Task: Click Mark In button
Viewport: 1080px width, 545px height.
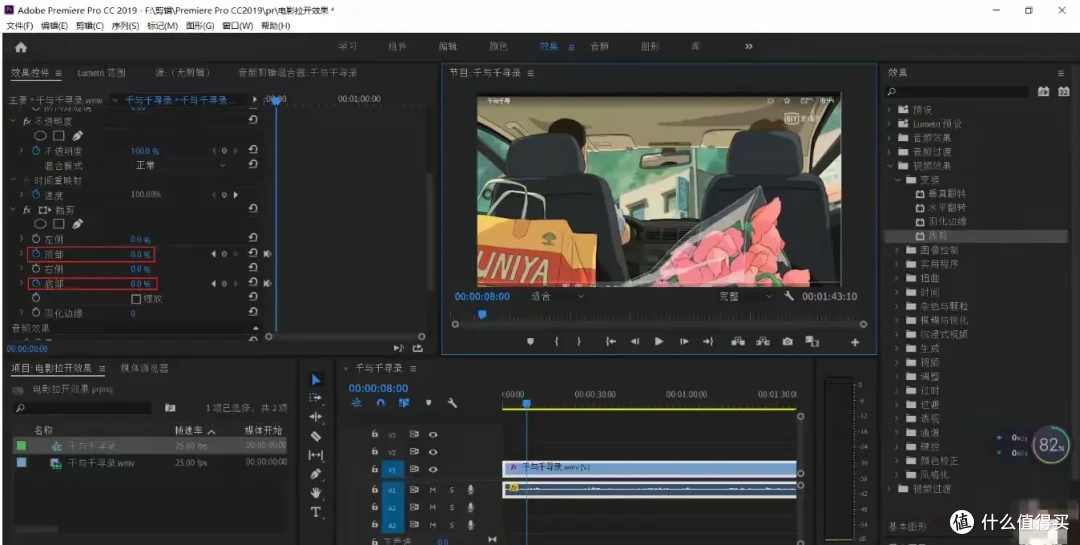Action: tap(556, 341)
